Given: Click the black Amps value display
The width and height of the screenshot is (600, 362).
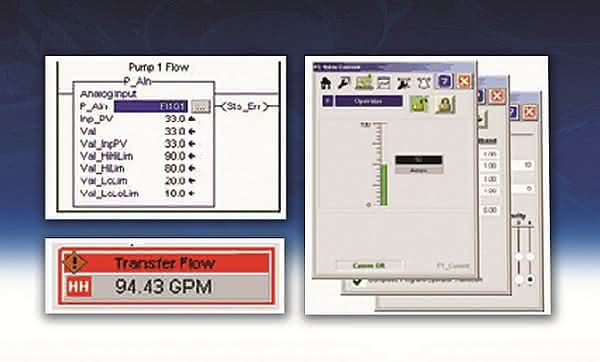Looking at the screenshot, I should pyautogui.click(x=419, y=160).
